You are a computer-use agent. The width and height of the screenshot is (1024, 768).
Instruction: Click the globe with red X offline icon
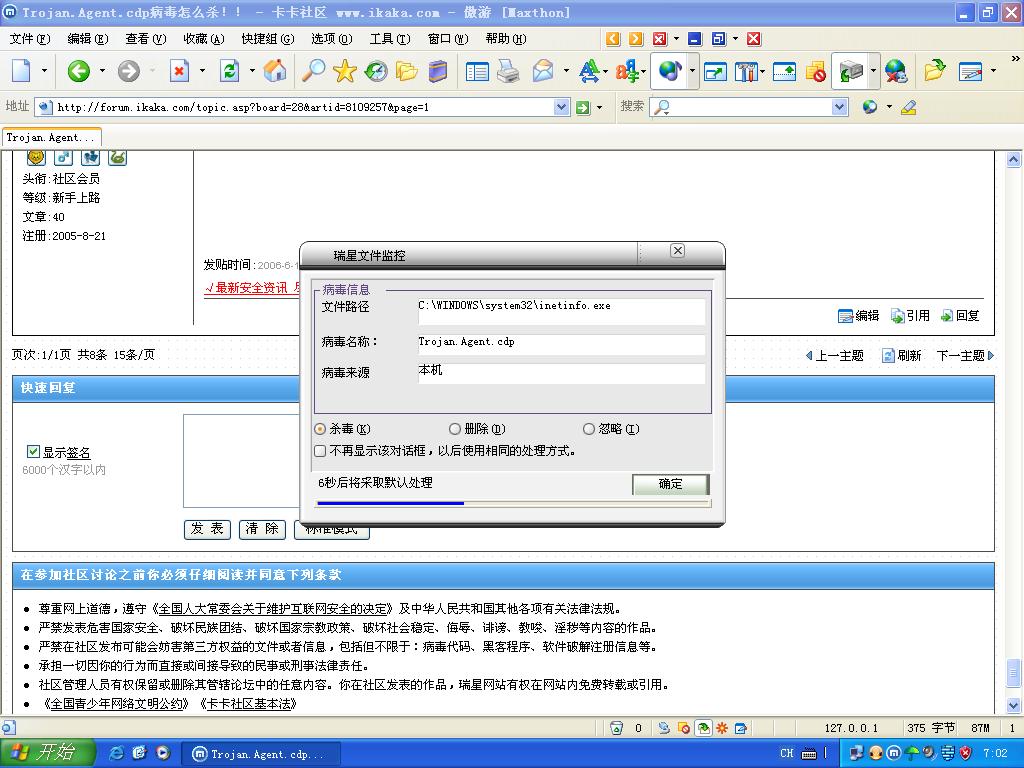pos(895,71)
